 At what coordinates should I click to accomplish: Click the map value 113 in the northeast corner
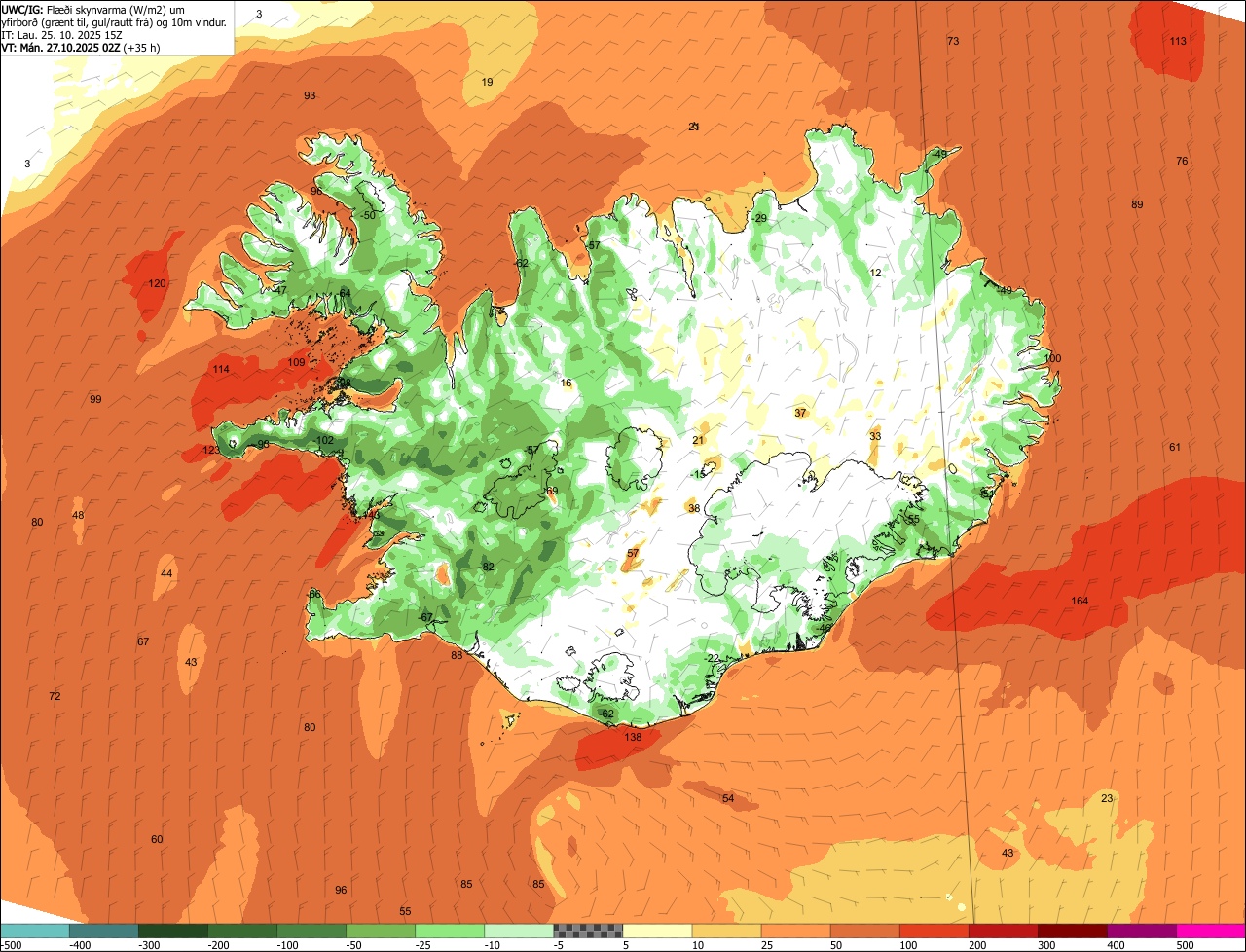(1178, 41)
